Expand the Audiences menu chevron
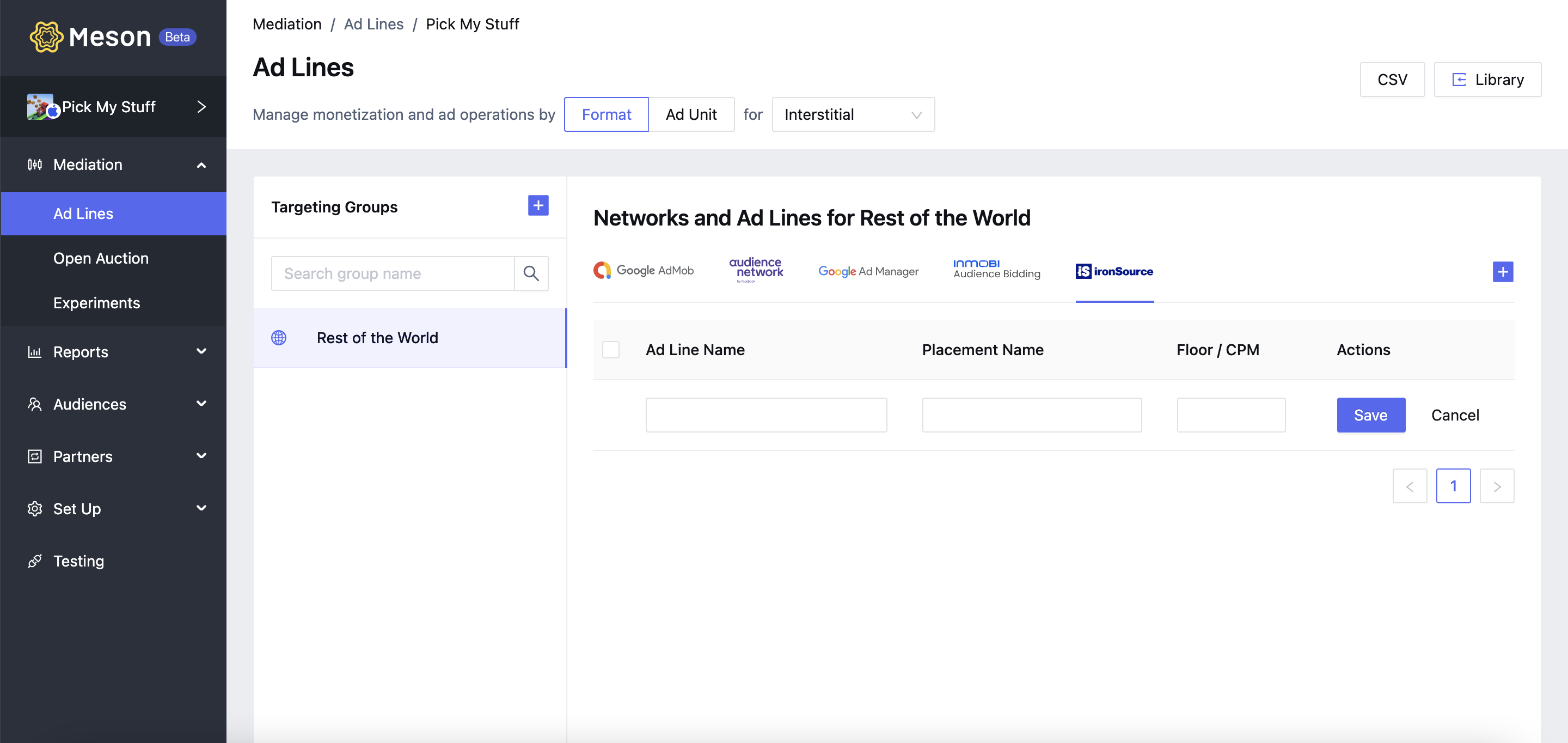 (201, 404)
